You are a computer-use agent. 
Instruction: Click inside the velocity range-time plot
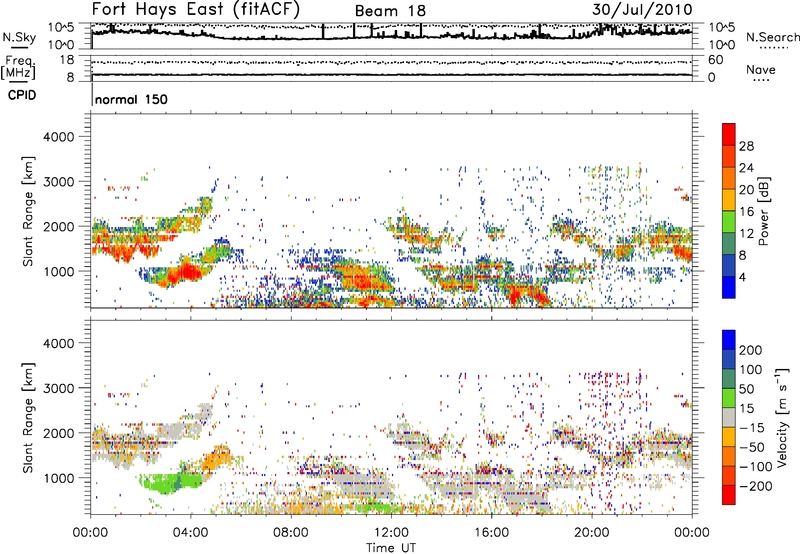[391, 417]
